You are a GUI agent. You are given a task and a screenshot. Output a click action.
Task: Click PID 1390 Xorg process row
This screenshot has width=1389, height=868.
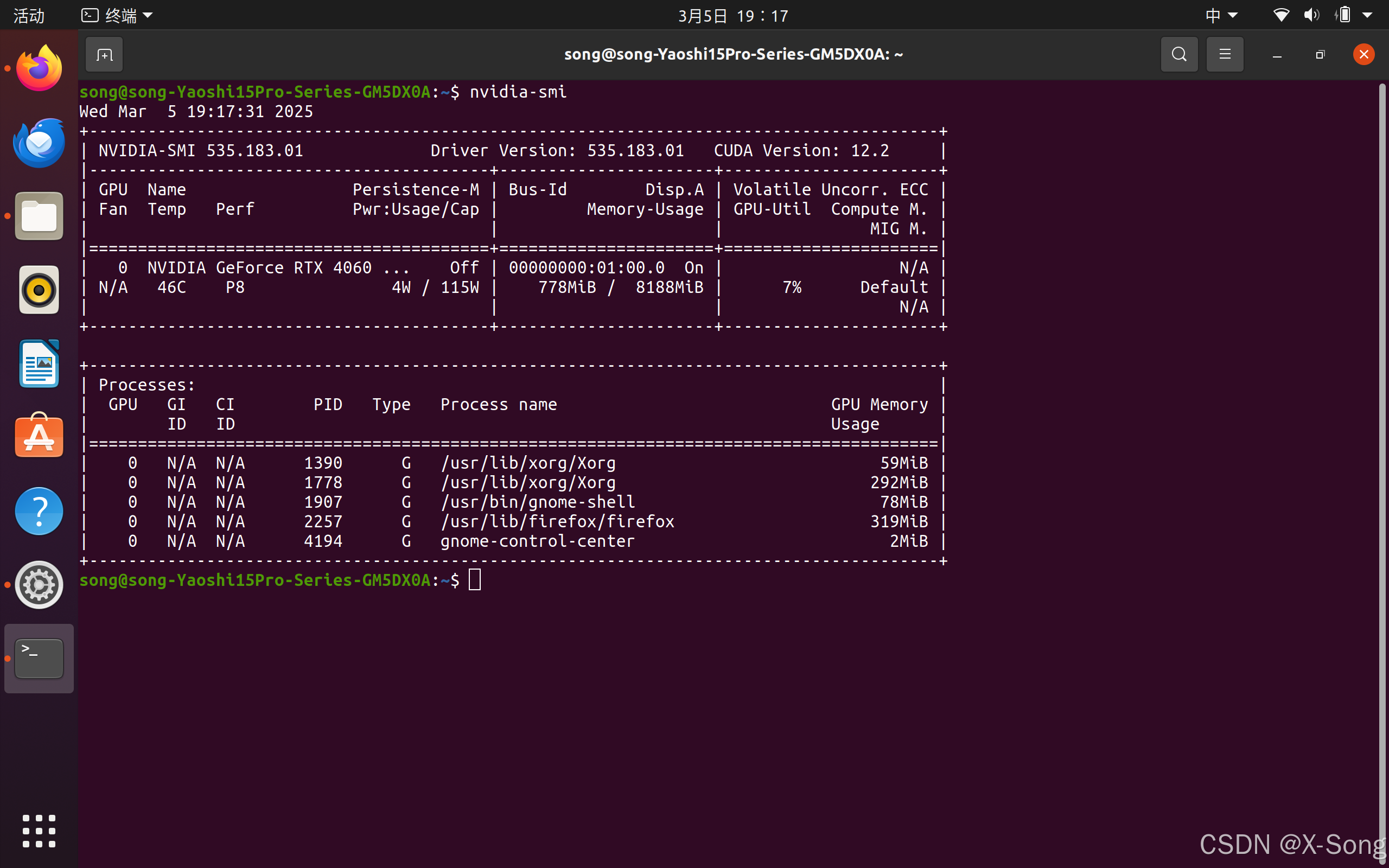[x=514, y=463]
